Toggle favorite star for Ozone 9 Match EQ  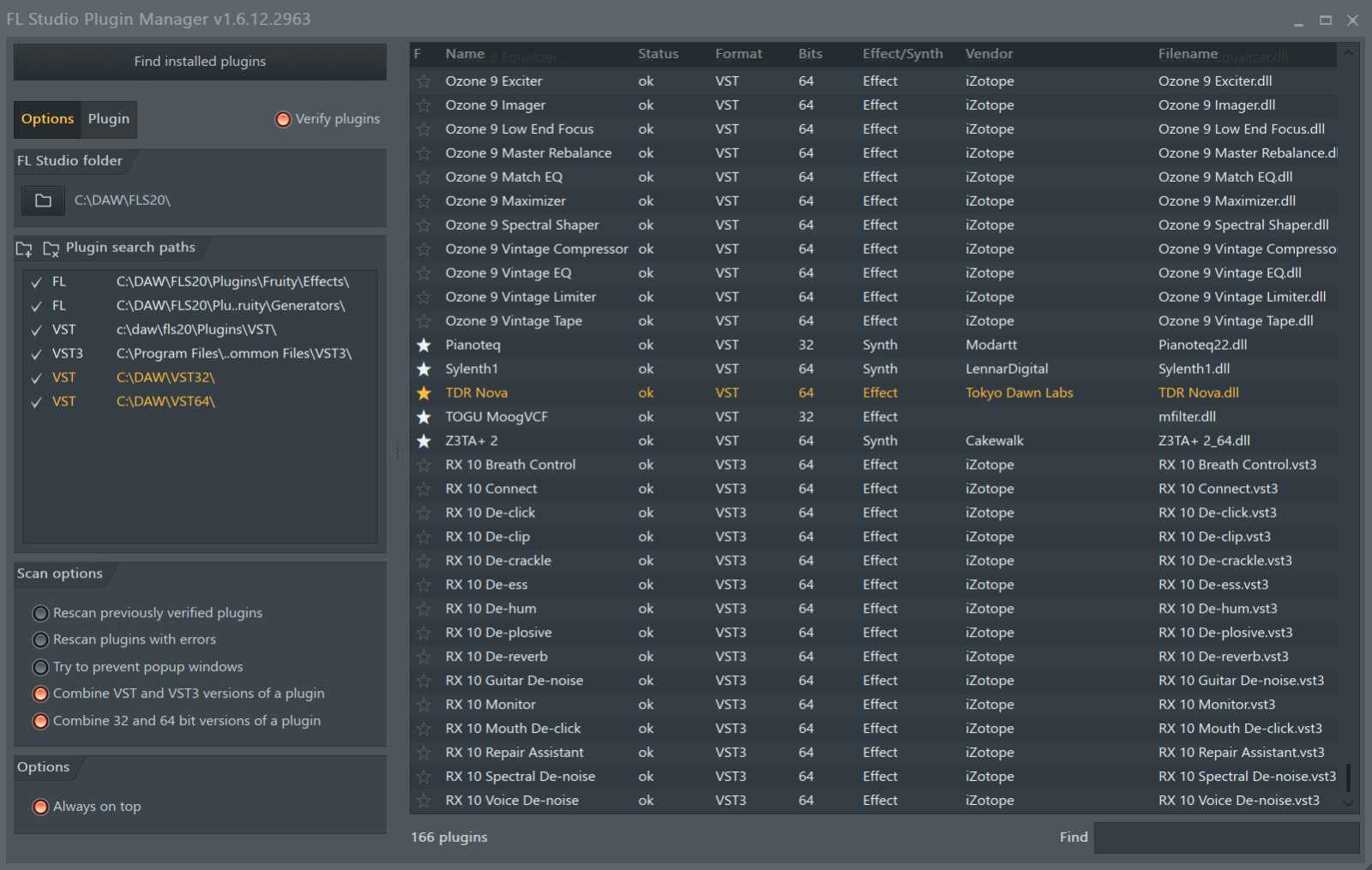coord(424,177)
